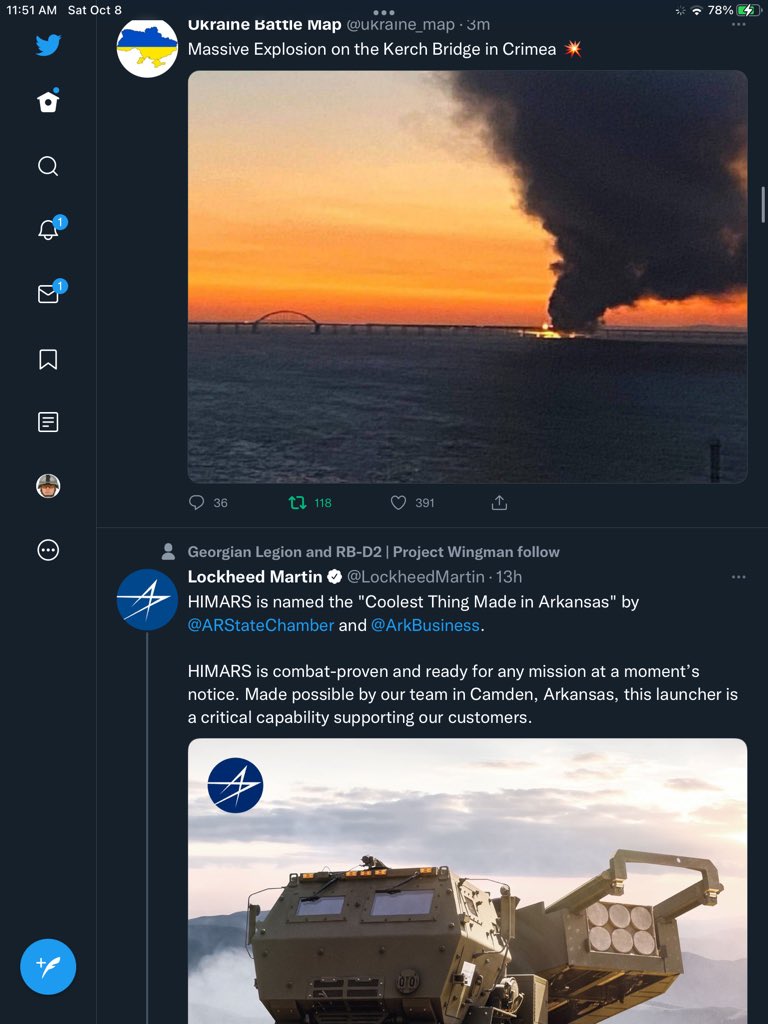Open the Twitter bird logo
The height and width of the screenshot is (1024, 768).
pyautogui.click(x=48, y=45)
